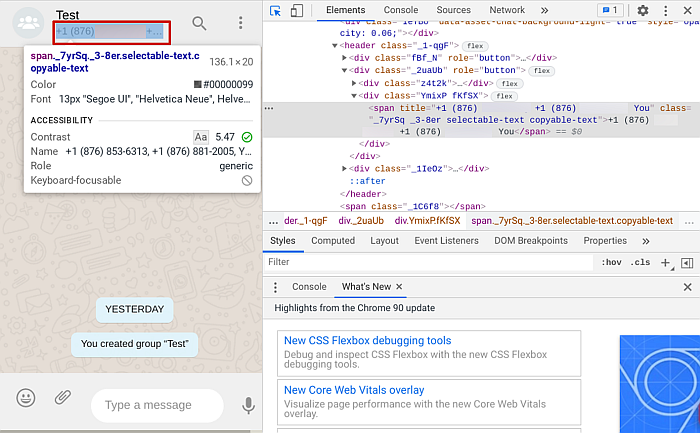Click the Test group avatar
Image resolution: width=700 pixels, height=433 pixels.
tap(29, 23)
